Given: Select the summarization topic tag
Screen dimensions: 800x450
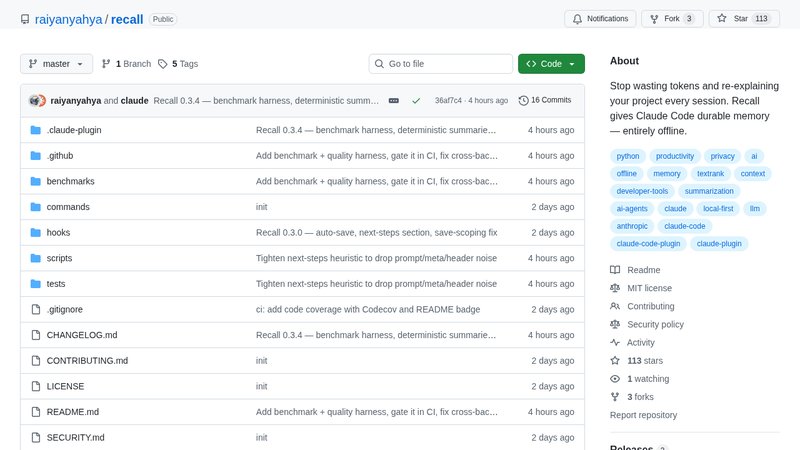Looking at the screenshot, I should click(x=709, y=191).
